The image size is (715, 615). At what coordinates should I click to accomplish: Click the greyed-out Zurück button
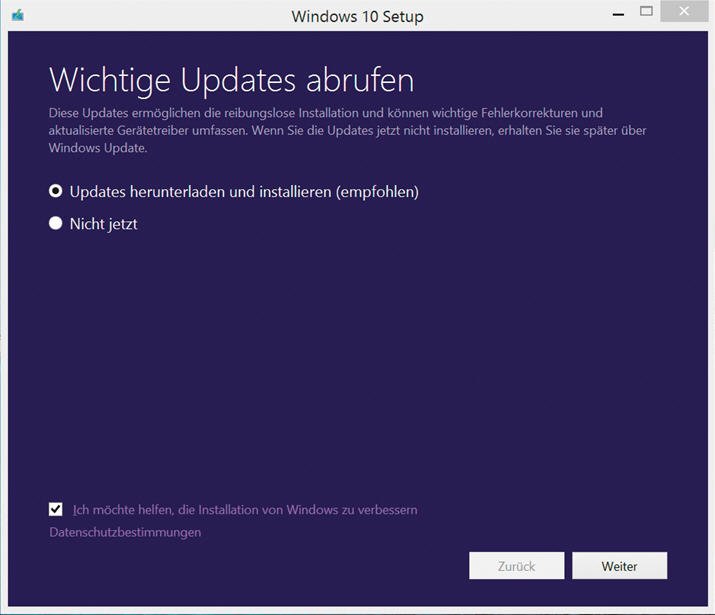tap(516, 566)
